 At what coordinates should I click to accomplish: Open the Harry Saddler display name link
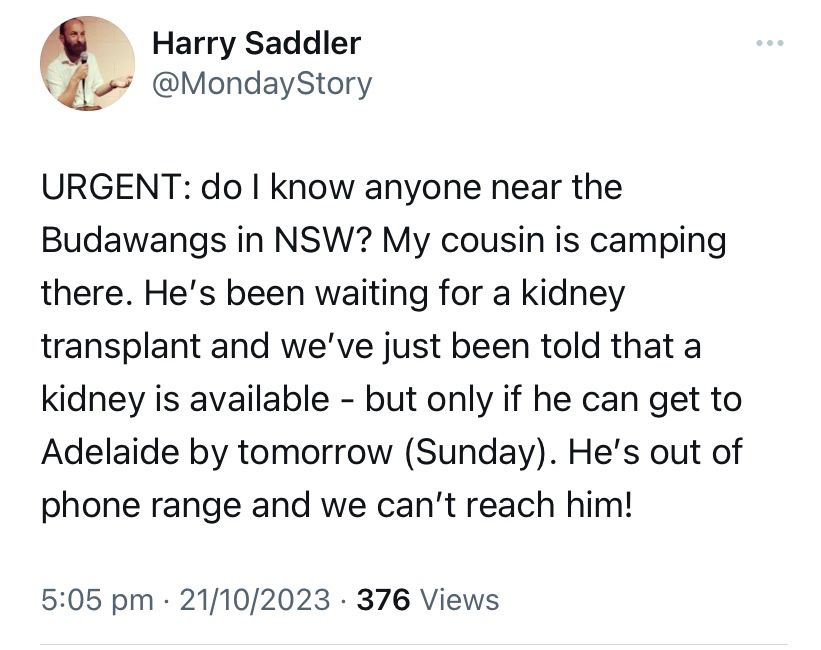(255, 44)
